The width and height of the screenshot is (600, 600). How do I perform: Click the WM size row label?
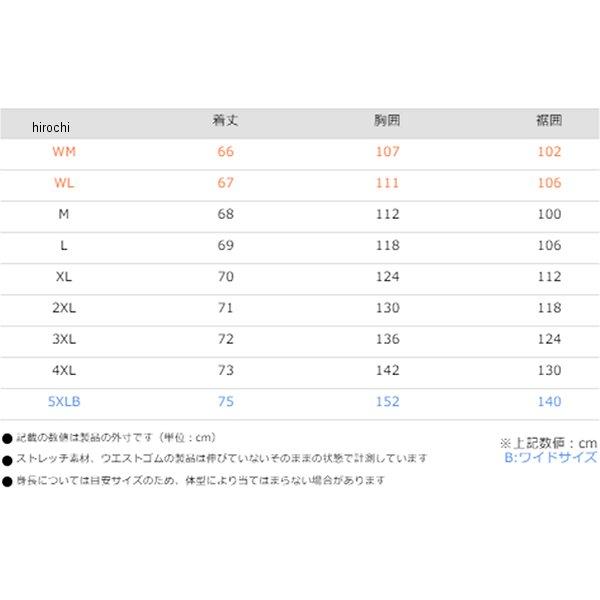pyautogui.click(x=64, y=152)
